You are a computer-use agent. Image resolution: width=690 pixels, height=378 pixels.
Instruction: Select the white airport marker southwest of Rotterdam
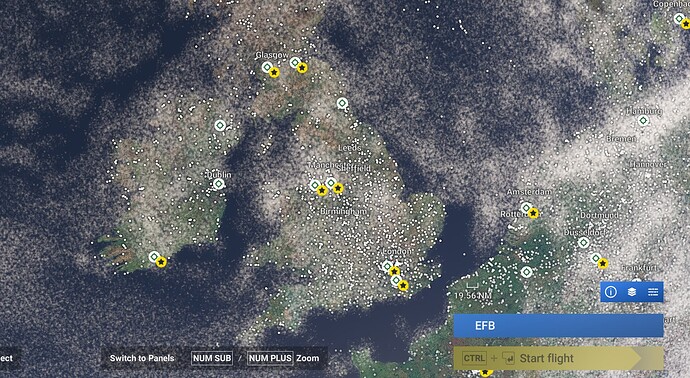point(526,272)
